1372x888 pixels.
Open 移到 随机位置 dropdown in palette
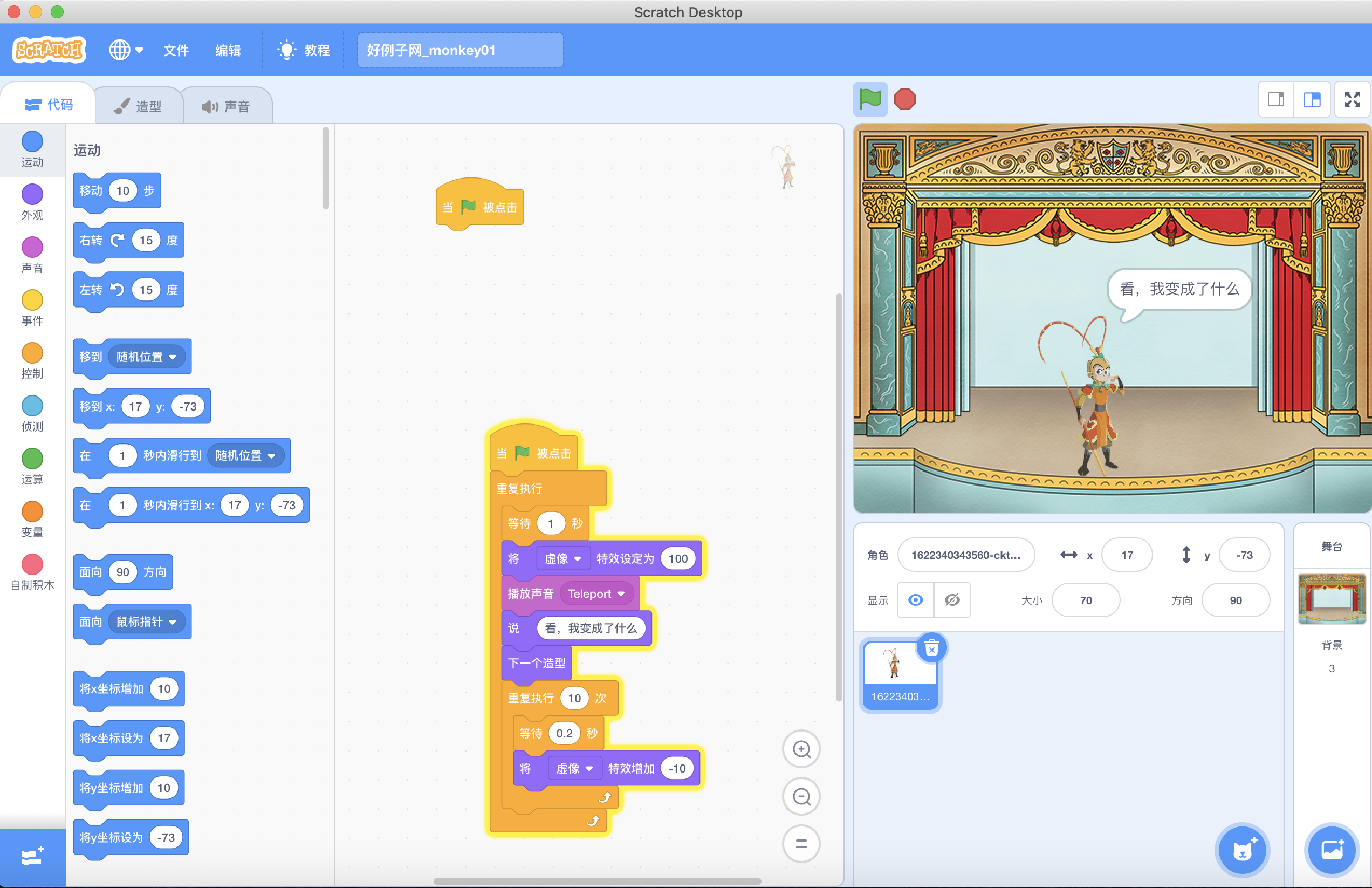click(x=147, y=357)
